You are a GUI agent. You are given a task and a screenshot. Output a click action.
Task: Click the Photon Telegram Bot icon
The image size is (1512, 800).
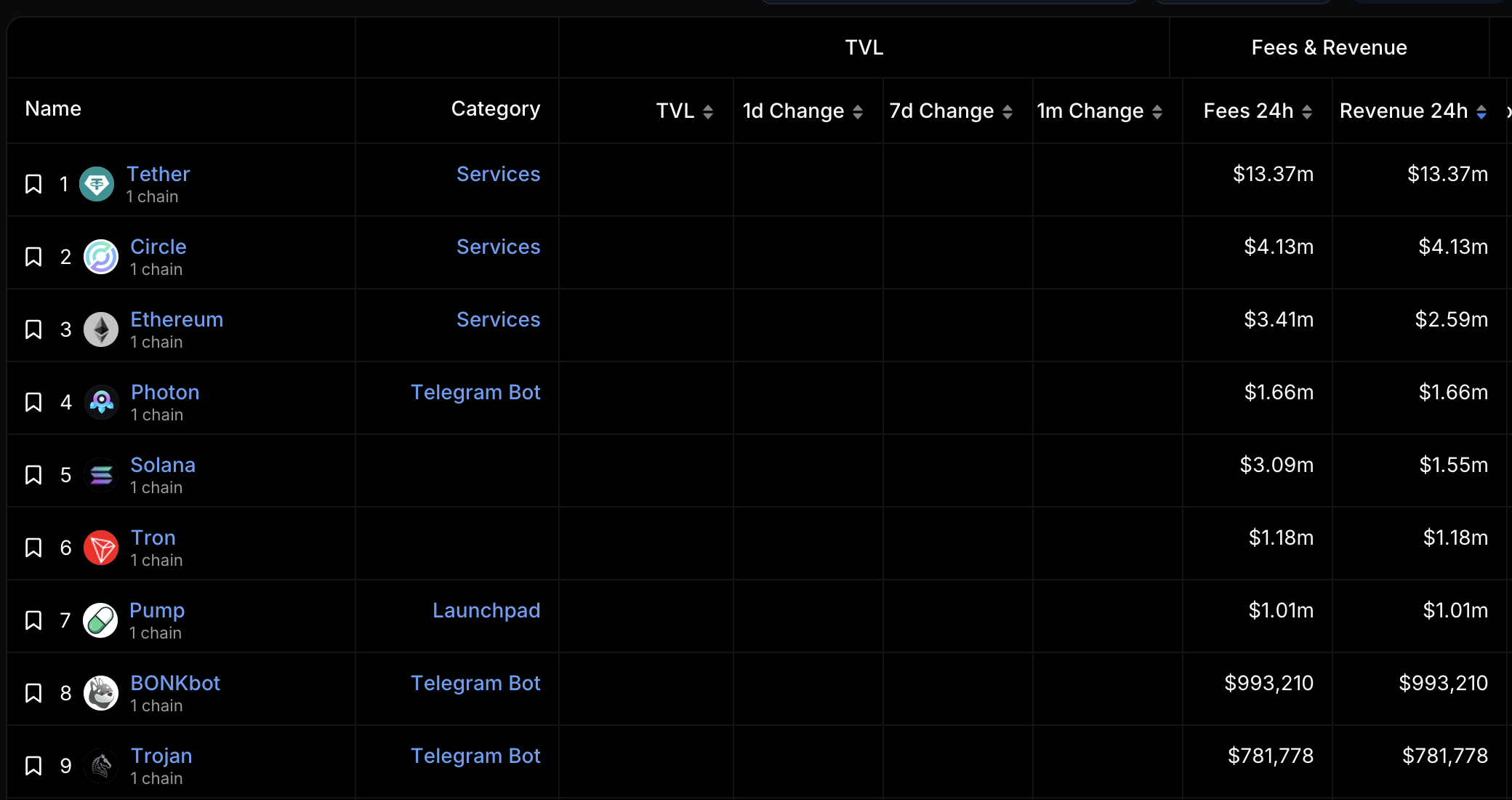click(x=100, y=400)
